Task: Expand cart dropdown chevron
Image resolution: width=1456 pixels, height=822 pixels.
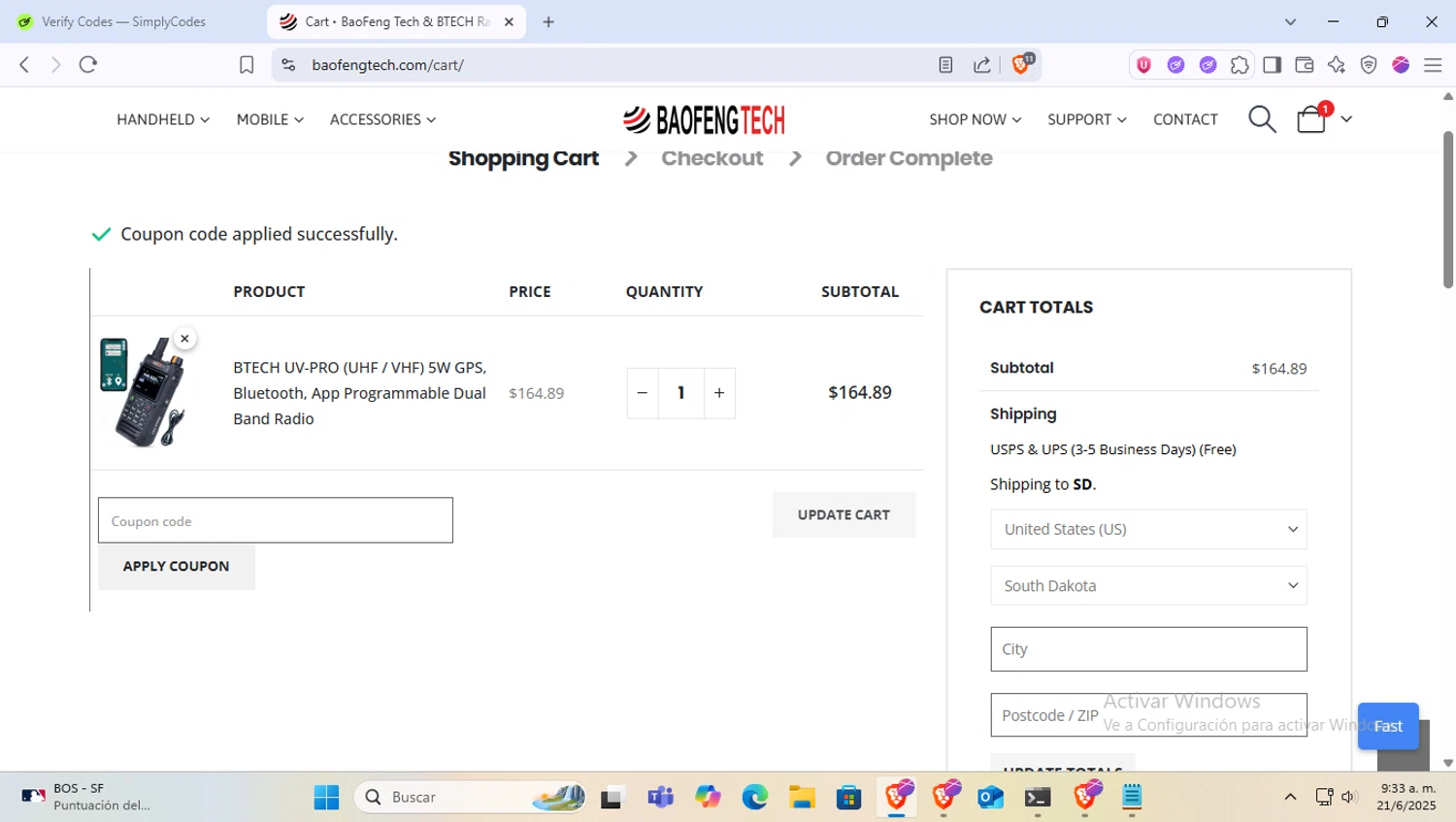Action: tap(1346, 119)
